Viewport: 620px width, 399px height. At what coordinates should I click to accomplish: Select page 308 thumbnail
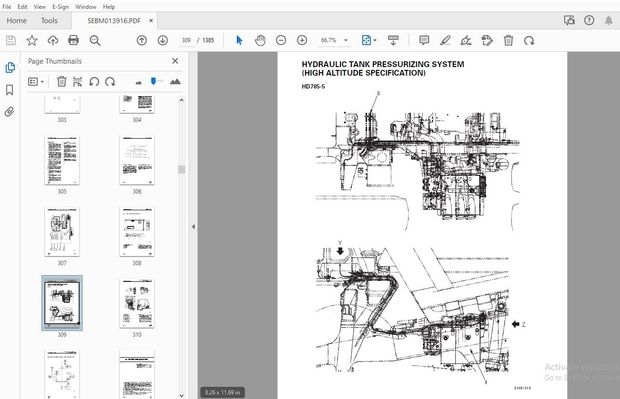[x=137, y=232]
